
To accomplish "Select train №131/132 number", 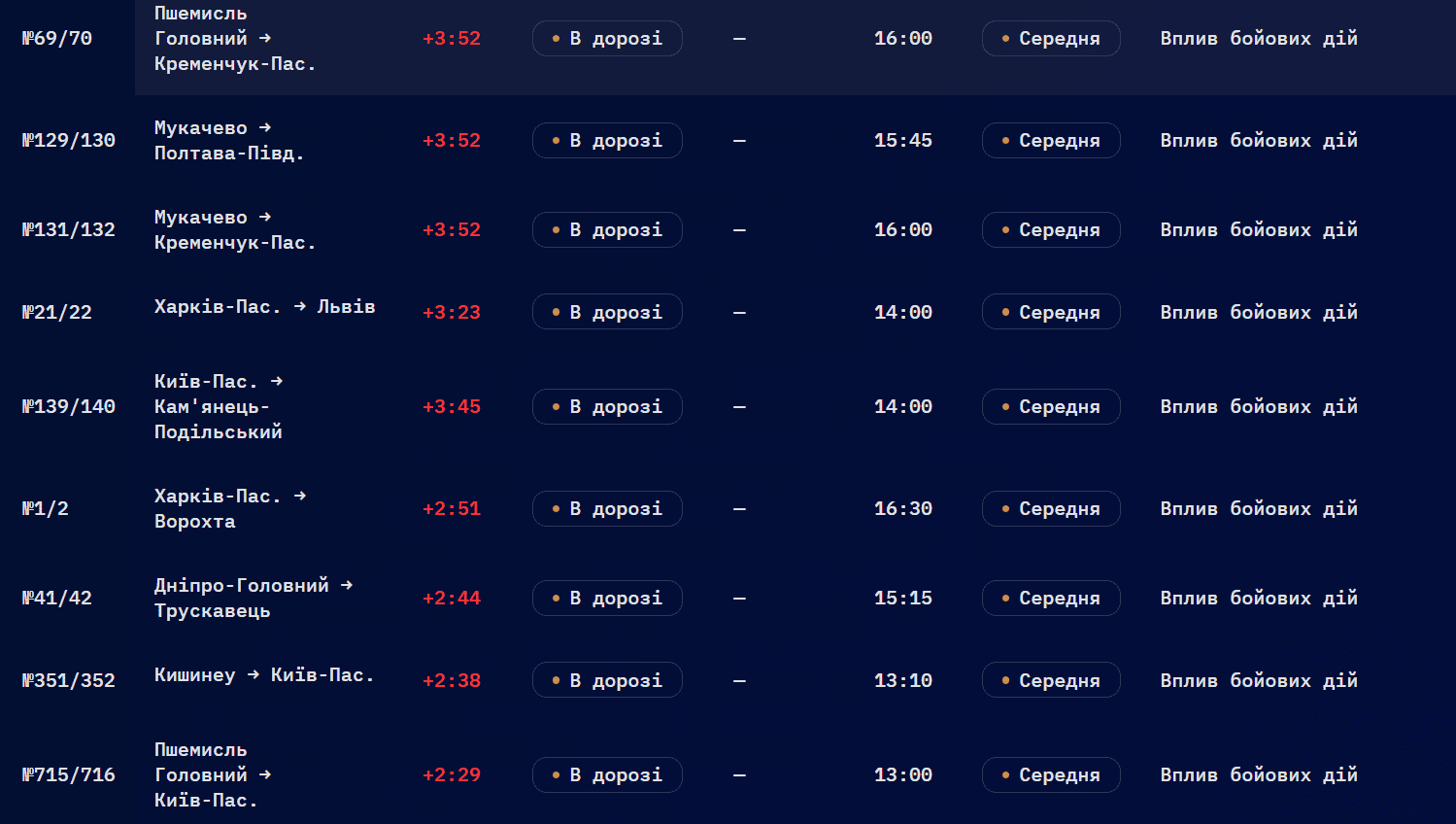I will 69,230.
